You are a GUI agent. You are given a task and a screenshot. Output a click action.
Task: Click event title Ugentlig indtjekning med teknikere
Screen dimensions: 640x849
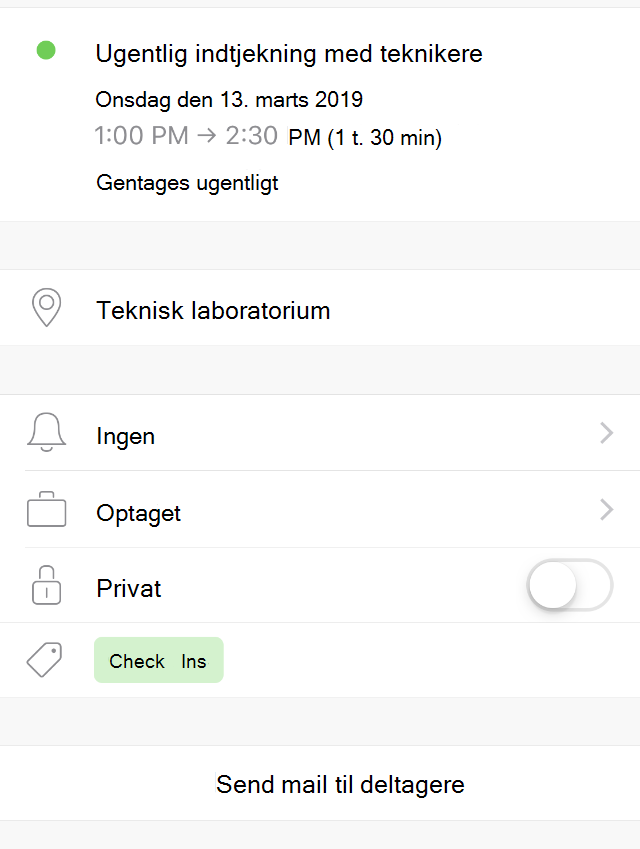289,54
